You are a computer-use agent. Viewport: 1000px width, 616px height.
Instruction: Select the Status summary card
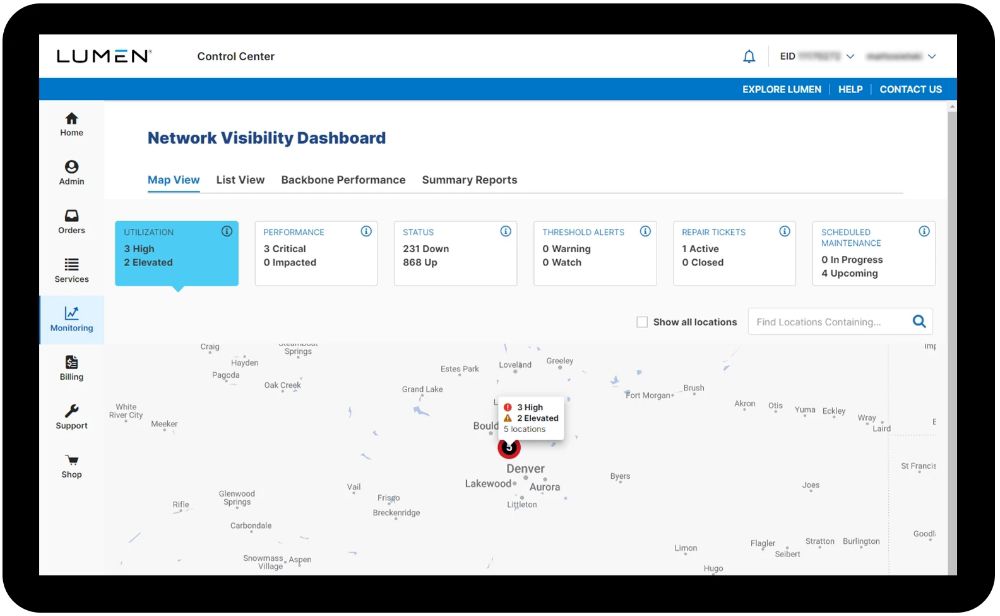tap(455, 253)
